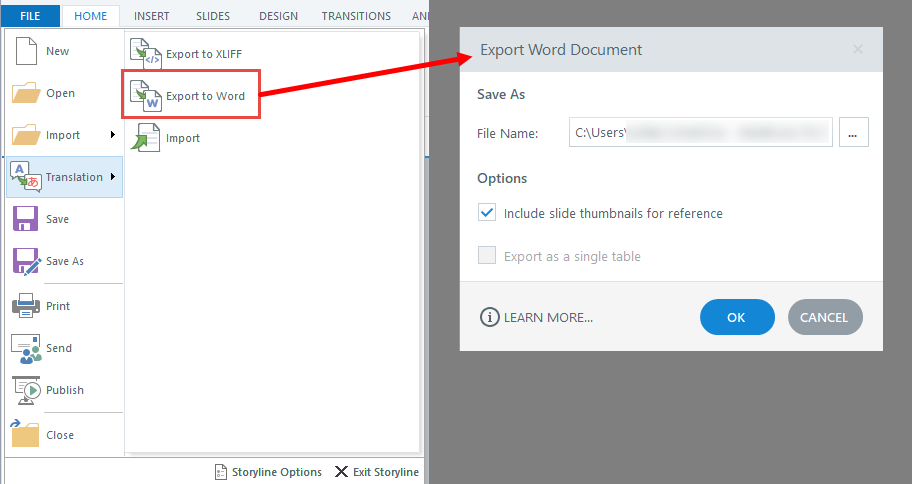Screen dimensions: 912x484
Task: Click the Print icon
Action: pyautogui.click(x=26, y=306)
